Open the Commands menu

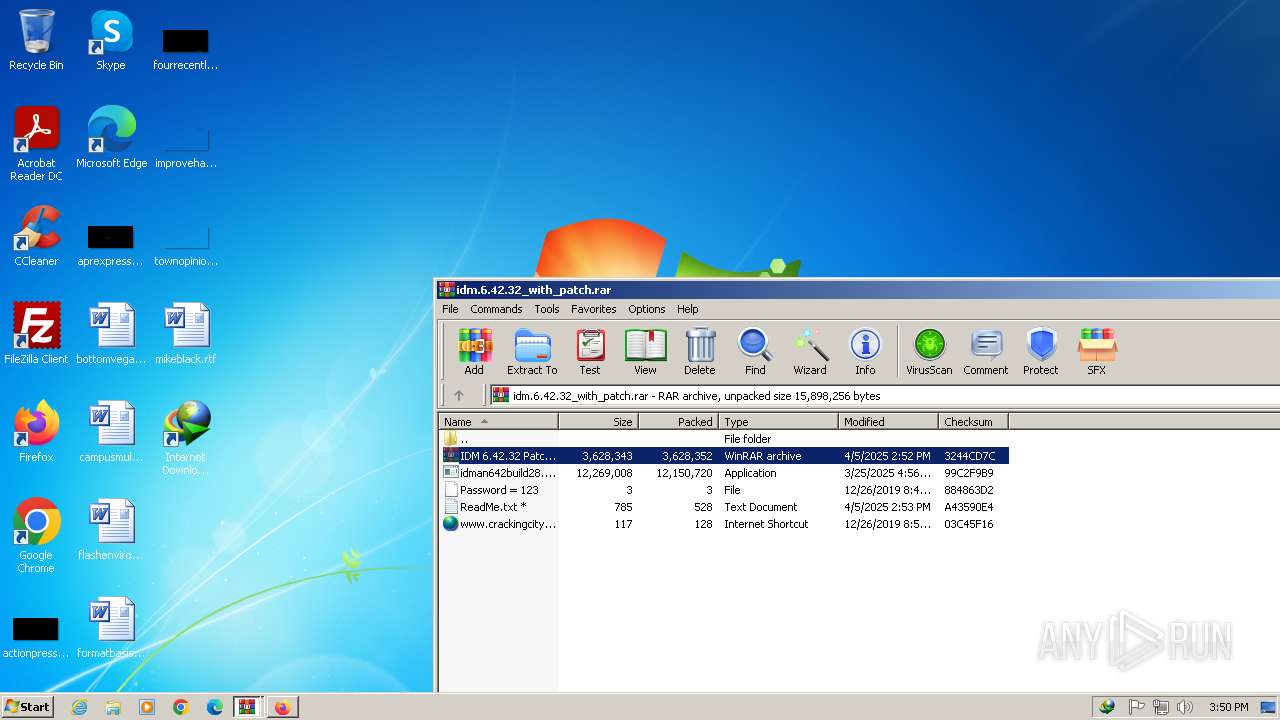point(496,309)
